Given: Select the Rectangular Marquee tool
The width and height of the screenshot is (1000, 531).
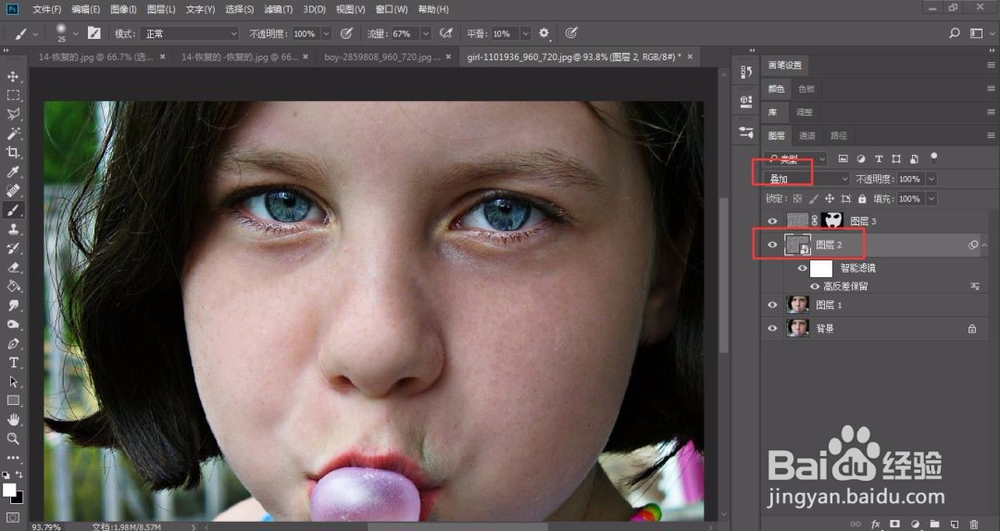Looking at the screenshot, I should tap(13, 96).
